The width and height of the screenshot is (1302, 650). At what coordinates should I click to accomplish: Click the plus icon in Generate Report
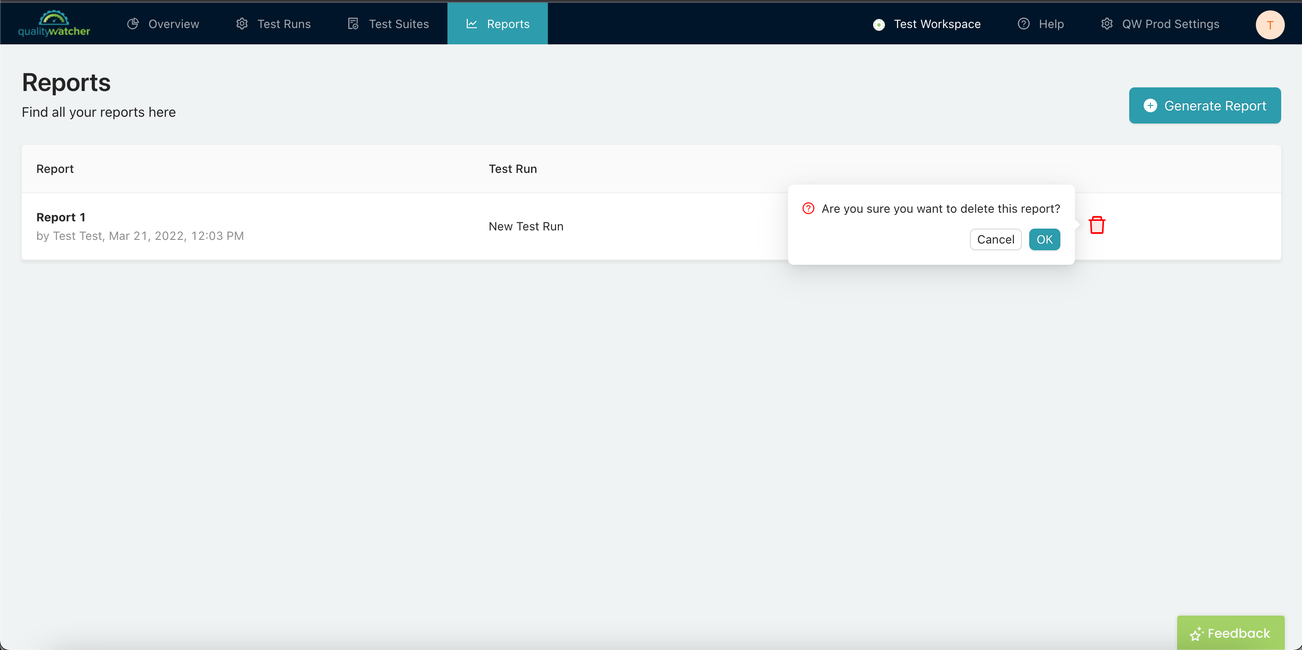[x=1150, y=106]
